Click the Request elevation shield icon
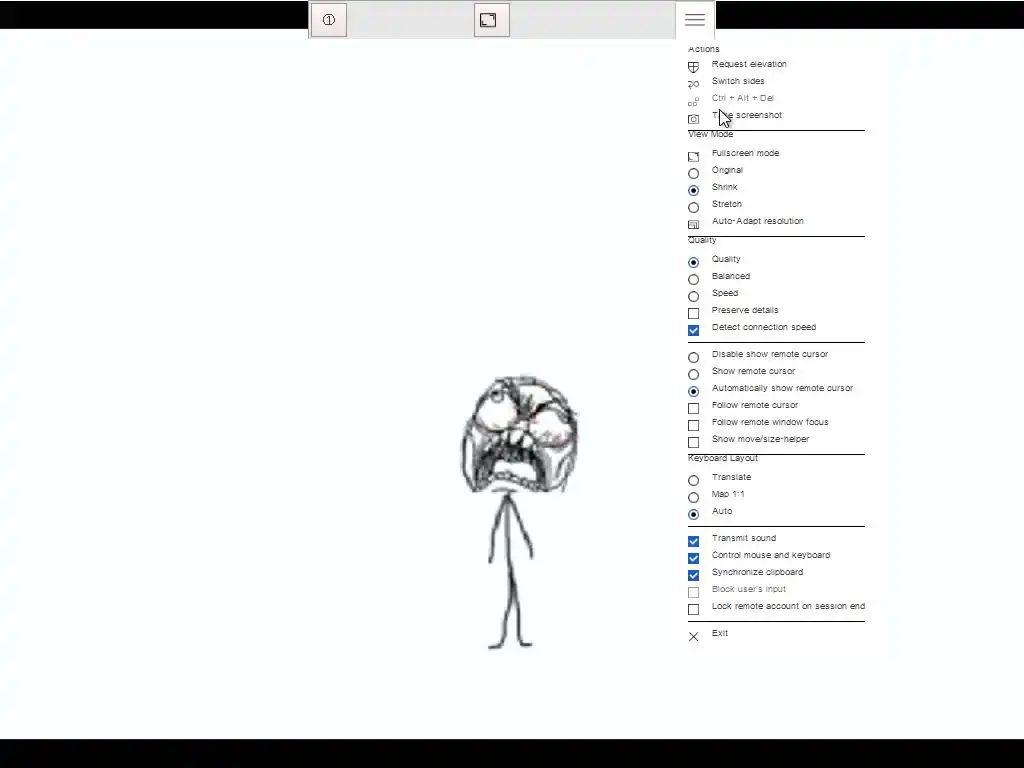Screen dimensions: 1024x768 coord(694,67)
